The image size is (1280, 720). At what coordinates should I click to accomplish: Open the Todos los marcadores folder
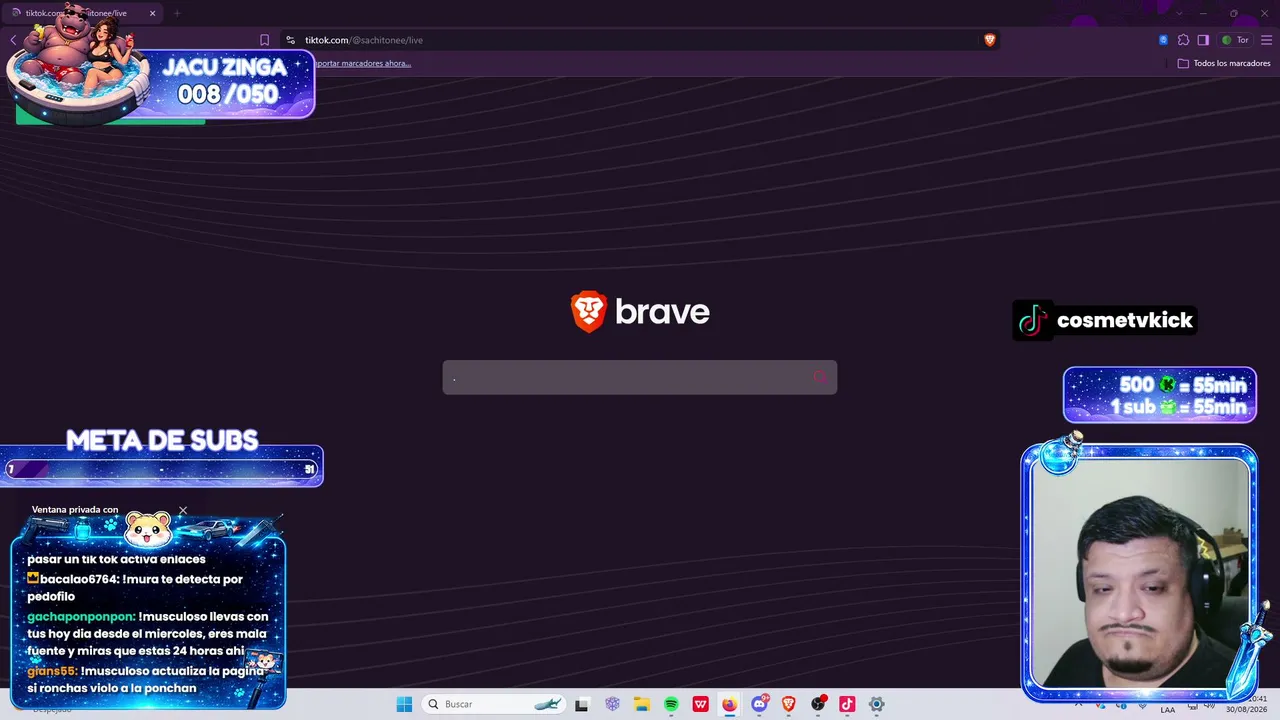1224,63
